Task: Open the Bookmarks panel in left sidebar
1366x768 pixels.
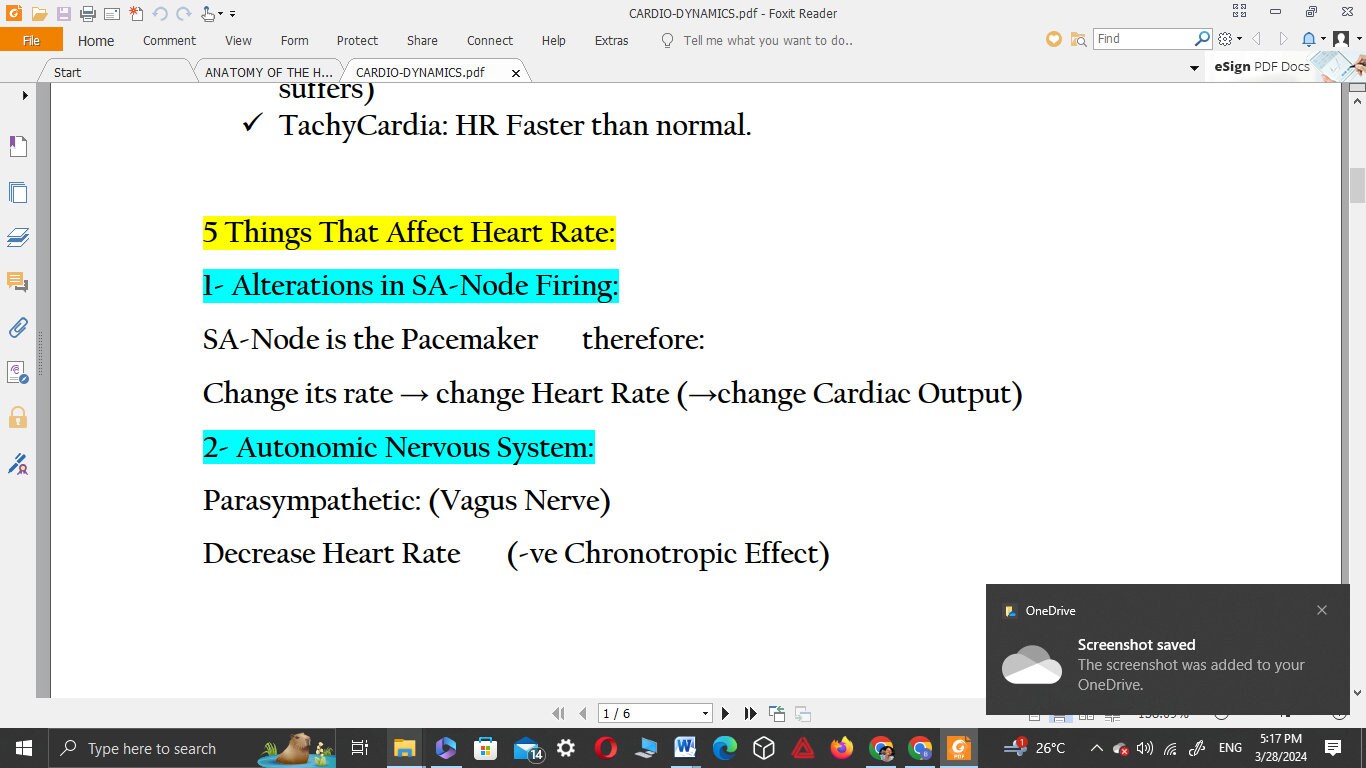Action: [18, 146]
